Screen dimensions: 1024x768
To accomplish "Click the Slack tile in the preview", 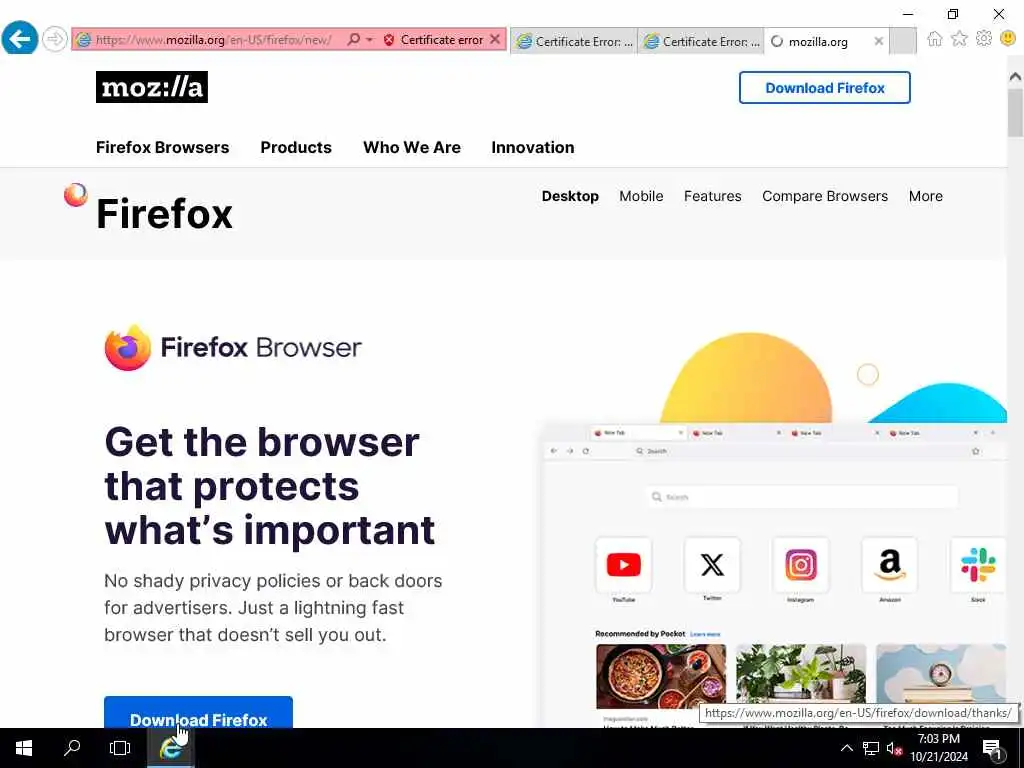I will [978, 565].
